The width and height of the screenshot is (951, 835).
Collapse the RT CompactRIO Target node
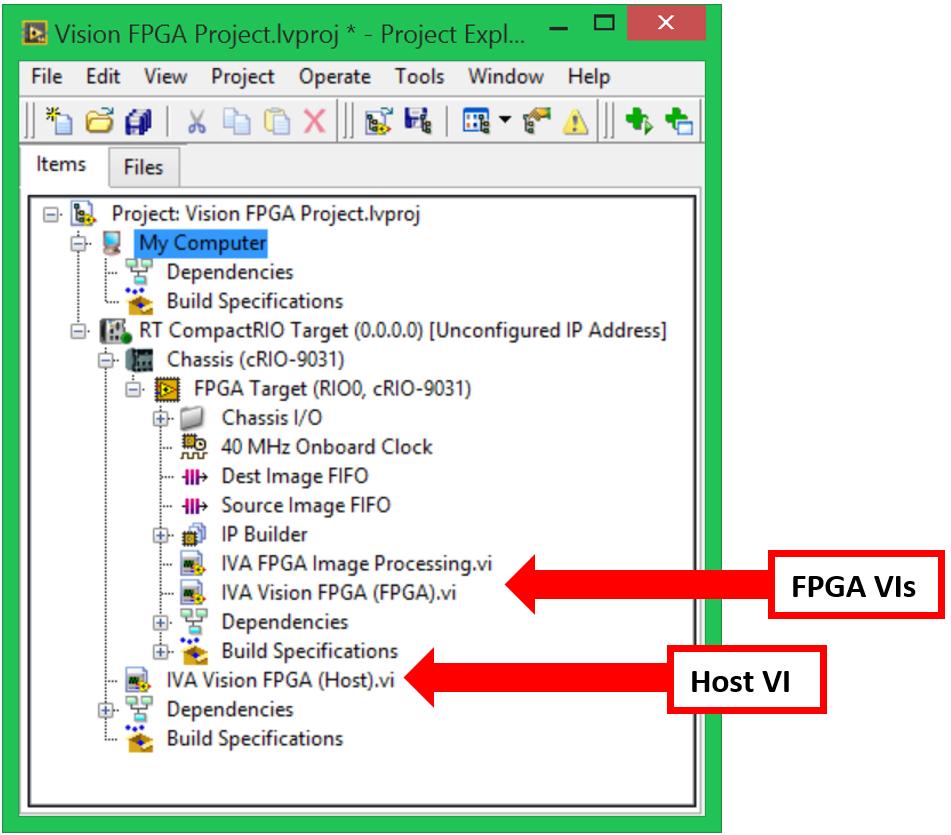coord(78,331)
